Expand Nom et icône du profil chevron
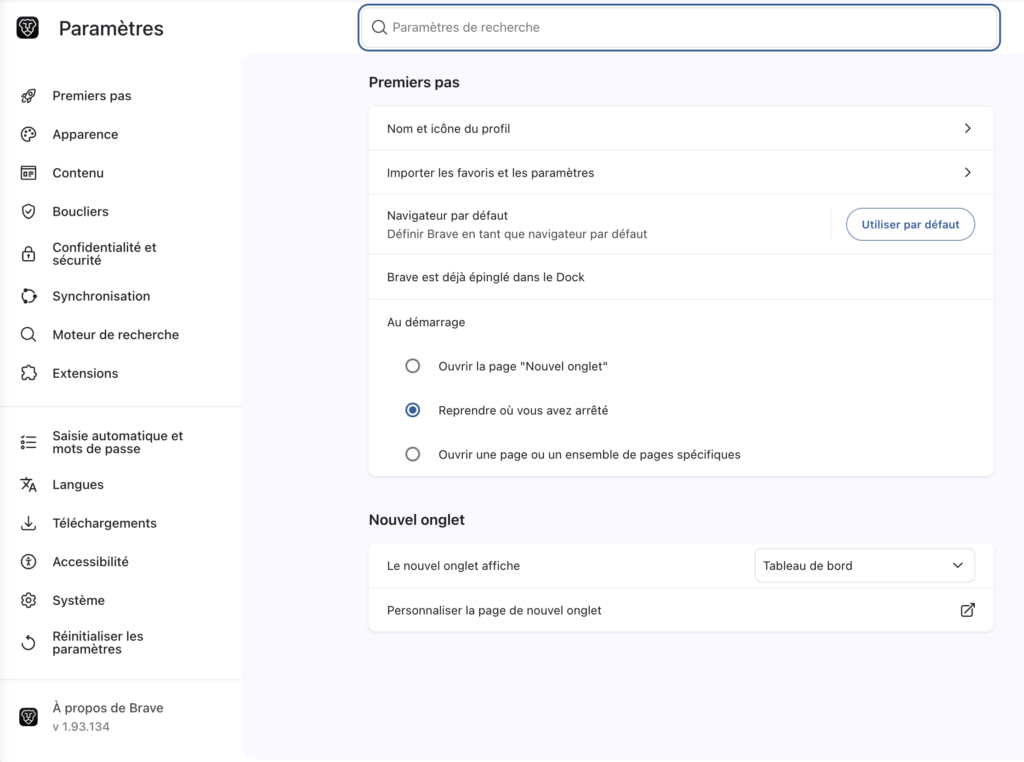 tap(967, 129)
